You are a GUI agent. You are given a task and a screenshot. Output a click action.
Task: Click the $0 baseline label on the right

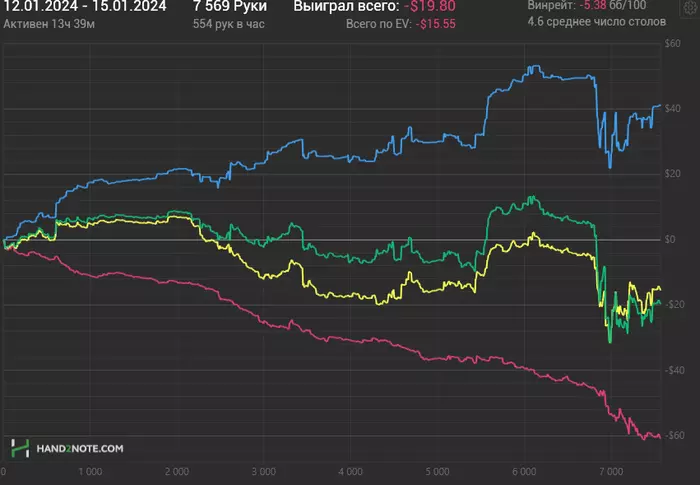point(670,239)
